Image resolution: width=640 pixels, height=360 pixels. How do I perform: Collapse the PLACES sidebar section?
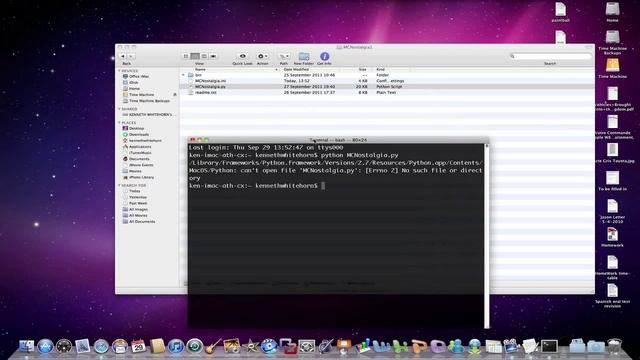[x=120, y=122]
